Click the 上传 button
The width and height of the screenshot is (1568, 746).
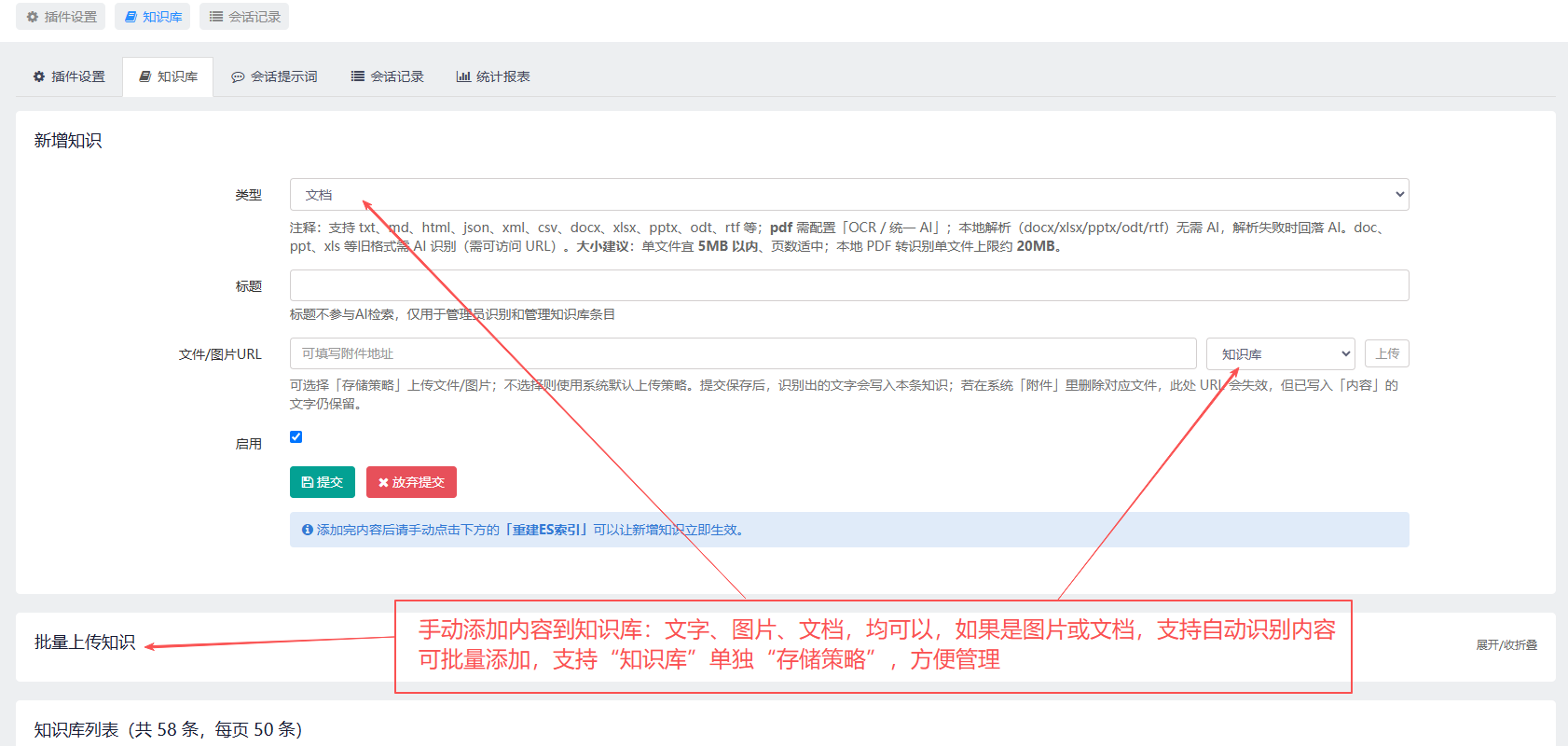pyautogui.click(x=1387, y=353)
